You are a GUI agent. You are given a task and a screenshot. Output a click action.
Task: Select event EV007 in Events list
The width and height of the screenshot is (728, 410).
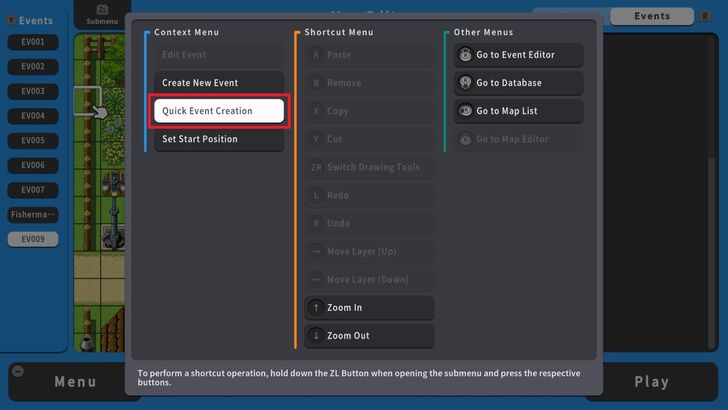point(33,189)
